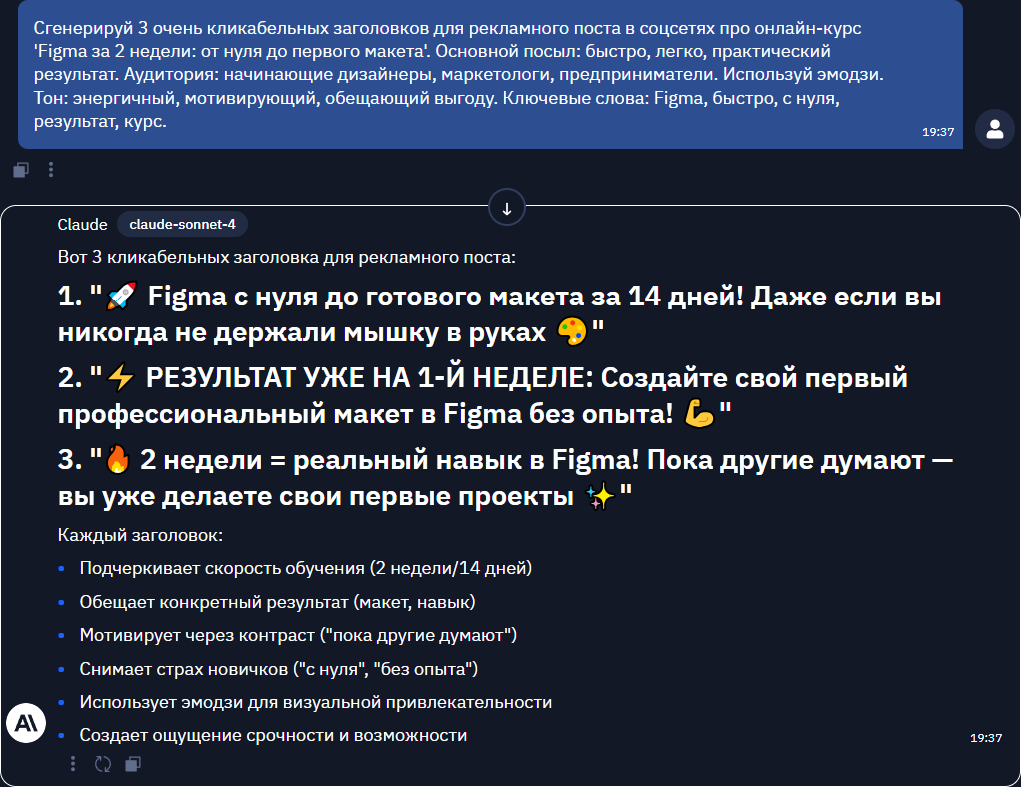Image resolution: width=1021 pixels, height=787 pixels.
Task: Click bullet 'Создает ощущение срочности и возможности'
Action: point(273,736)
